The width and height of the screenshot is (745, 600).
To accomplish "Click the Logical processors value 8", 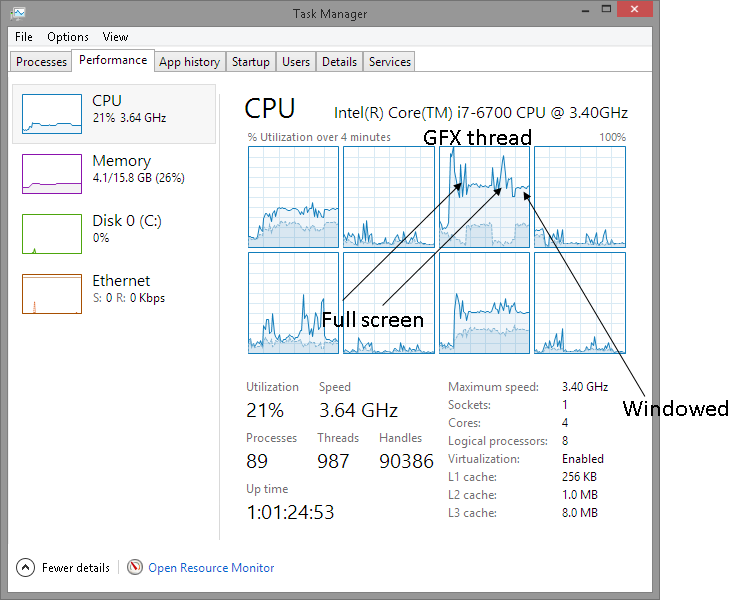I will pyautogui.click(x=565, y=441).
